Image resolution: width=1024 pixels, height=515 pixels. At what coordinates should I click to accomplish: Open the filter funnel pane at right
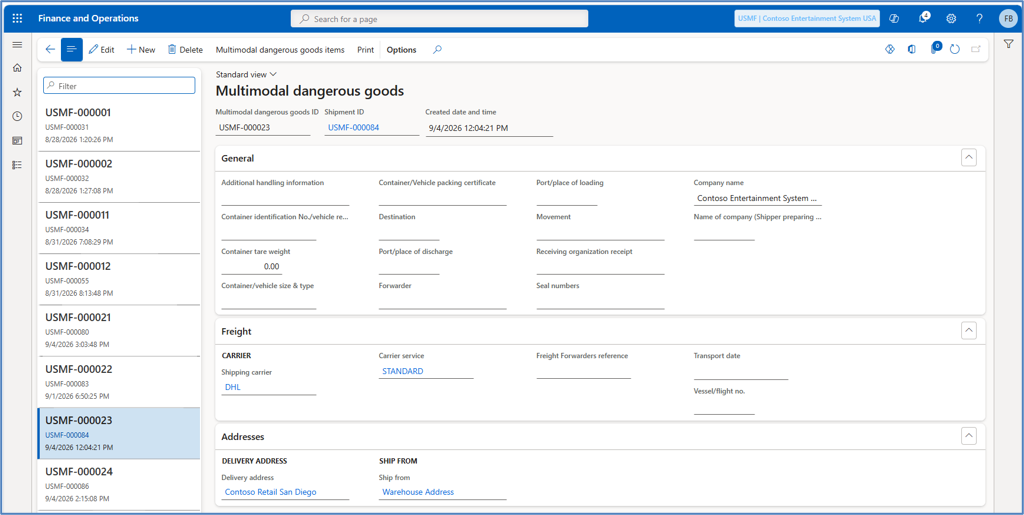pos(1008,44)
